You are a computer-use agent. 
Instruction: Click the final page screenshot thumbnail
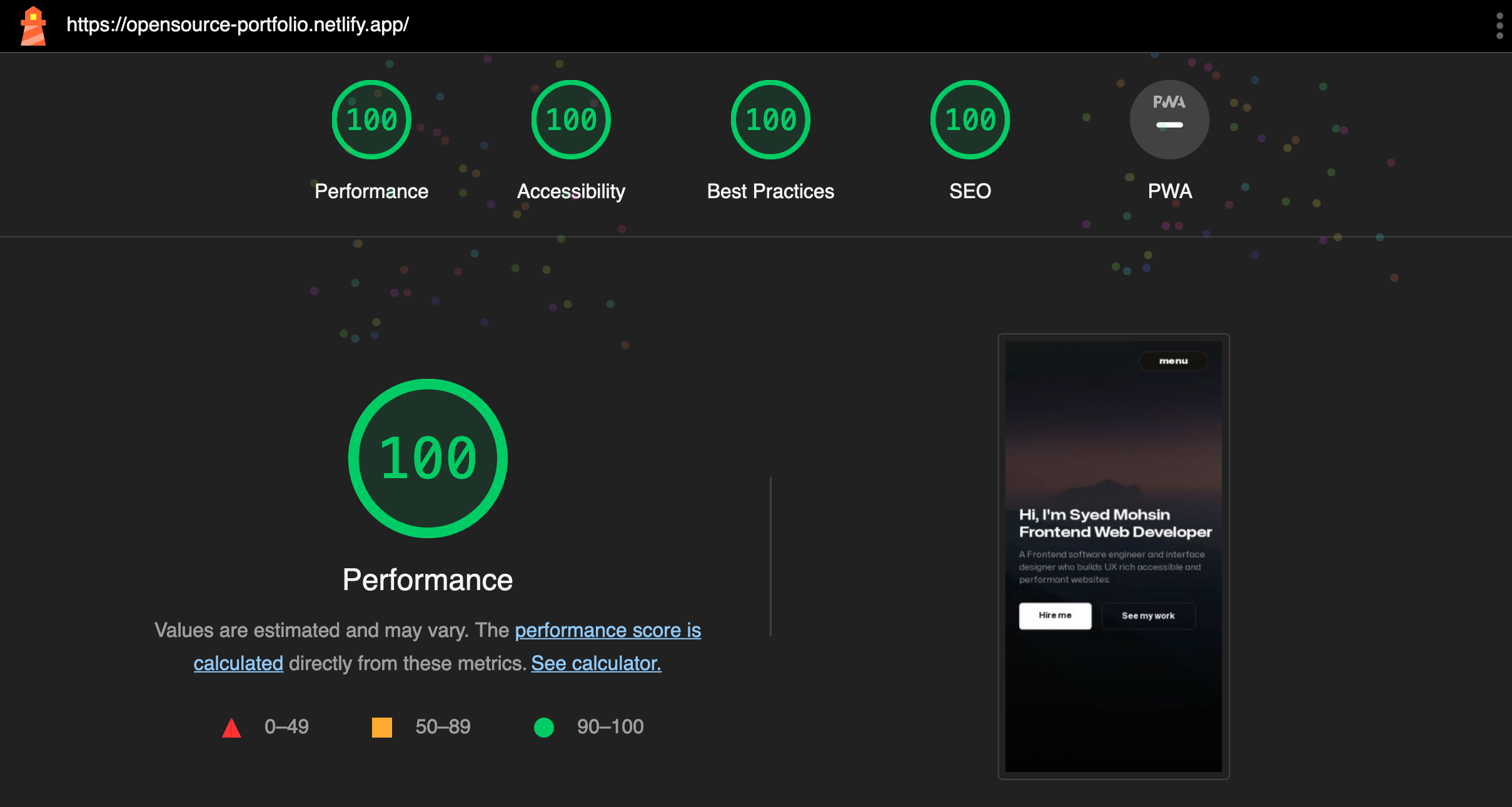[1113, 556]
